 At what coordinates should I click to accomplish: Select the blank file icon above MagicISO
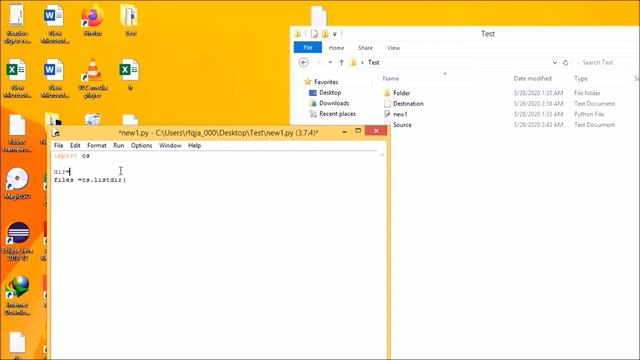[x=17, y=133]
